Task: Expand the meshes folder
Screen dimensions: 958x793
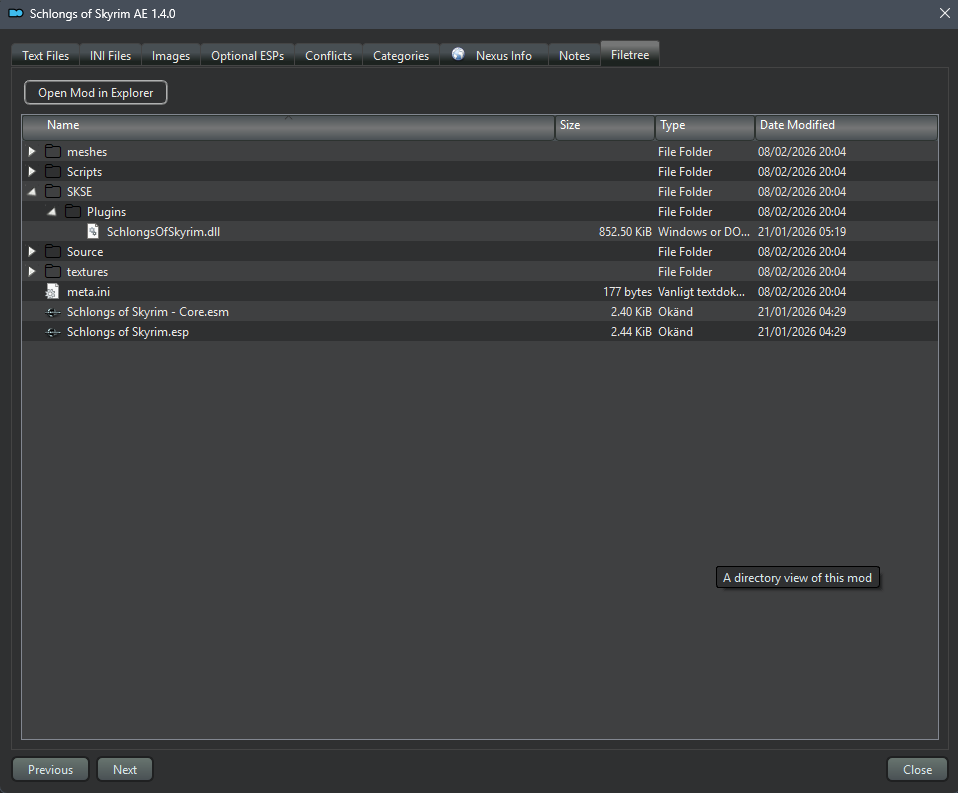Action: 32,151
